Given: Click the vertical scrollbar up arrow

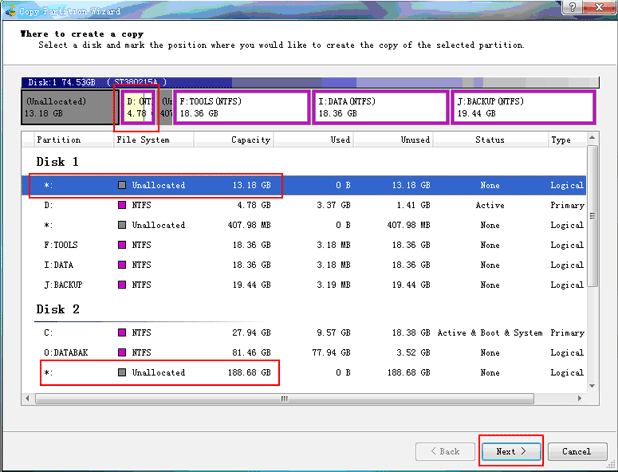Looking at the screenshot, I should click(x=592, y=138).
